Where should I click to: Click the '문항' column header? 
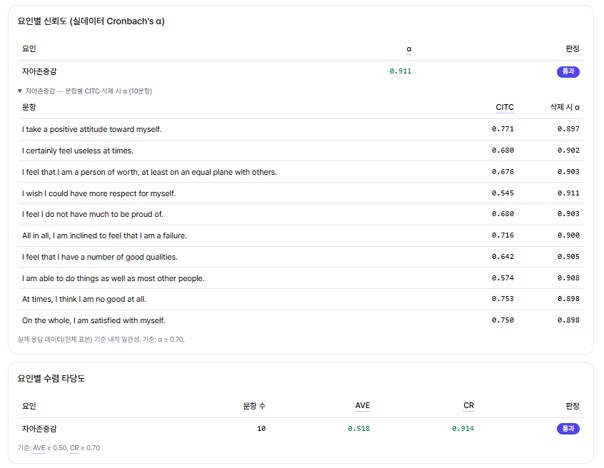pos(29,107)
